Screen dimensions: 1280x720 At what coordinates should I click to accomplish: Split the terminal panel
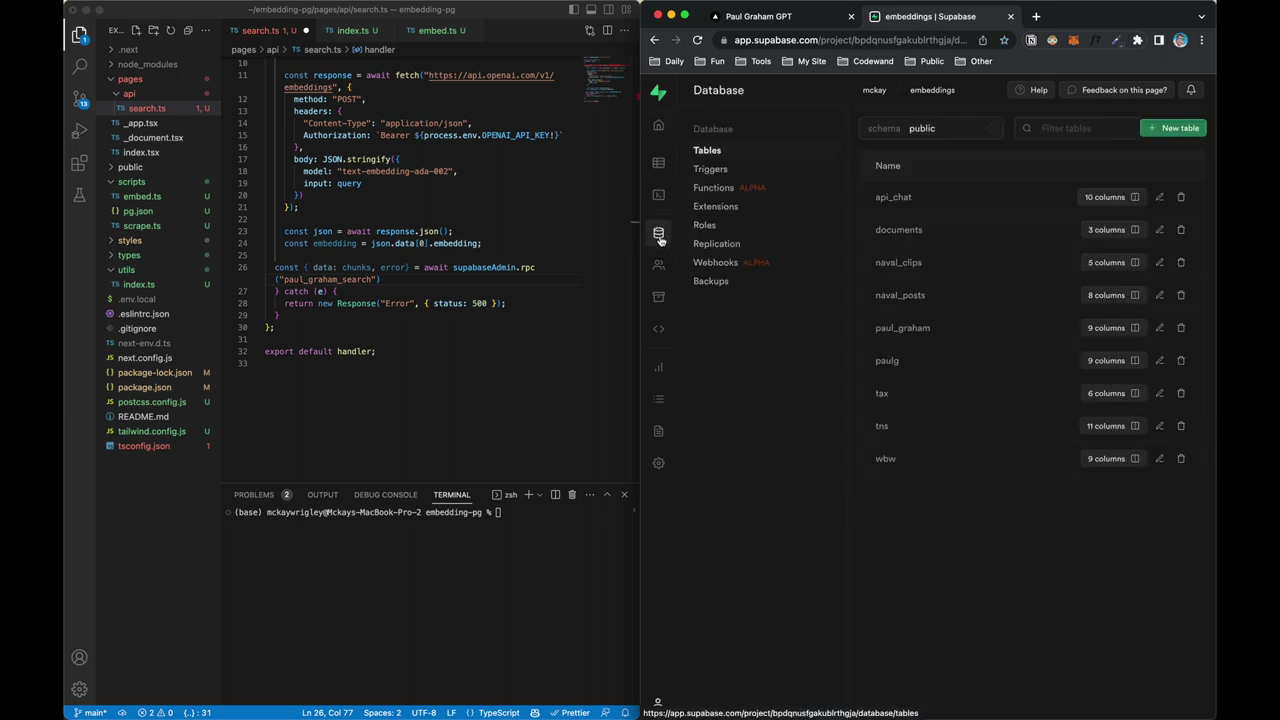555,495
